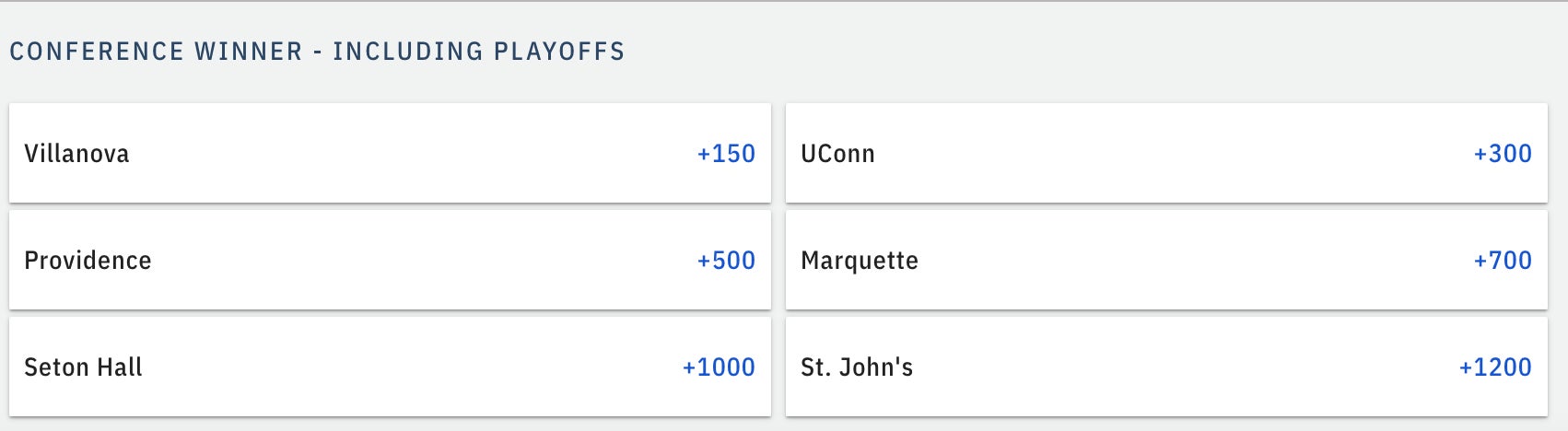Tap the Seton Hall selection card
The height and width of the screenshot is (431, 1568).
pyautogui.click(x=390, y=367)
